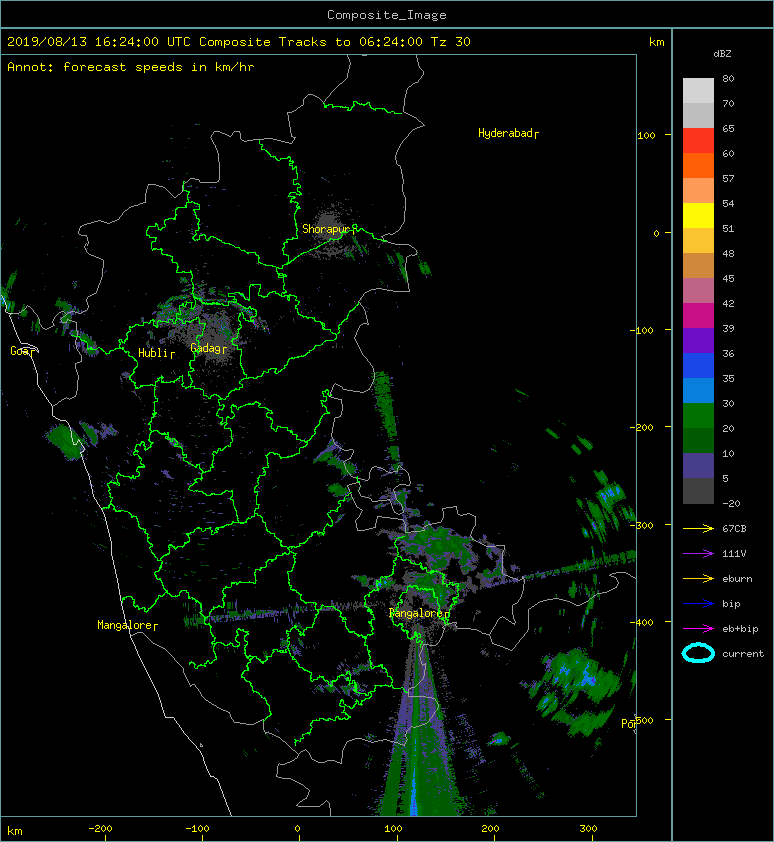Click the Composite_Image title text
Screen dimensions: 774x842
tap(387, 15)
